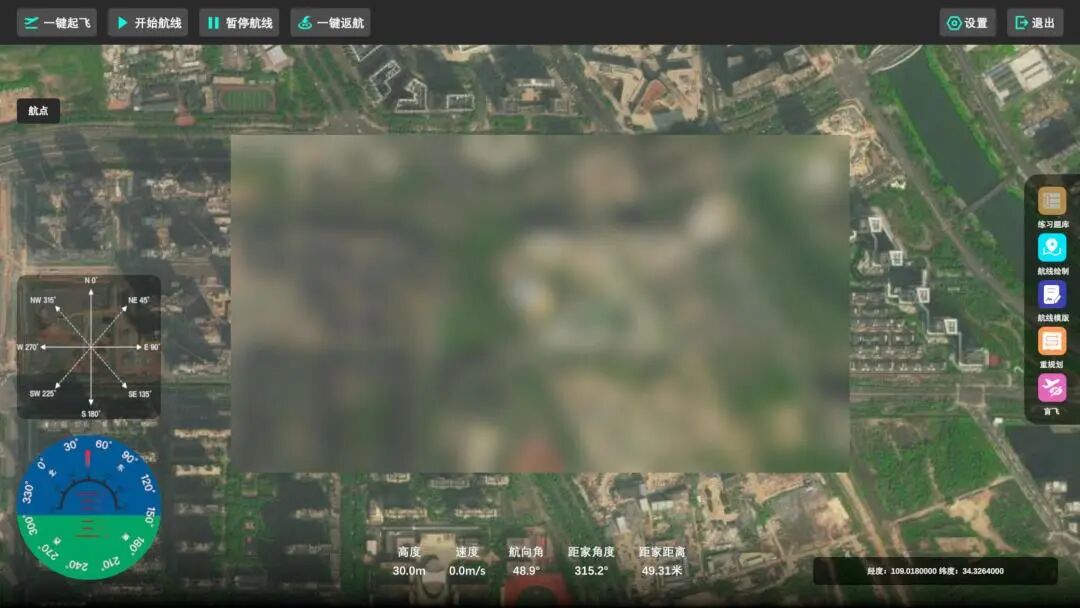The image size is (1080, 608).
Task: Open the 航点 waypoint panel
Action: (38, 111)
